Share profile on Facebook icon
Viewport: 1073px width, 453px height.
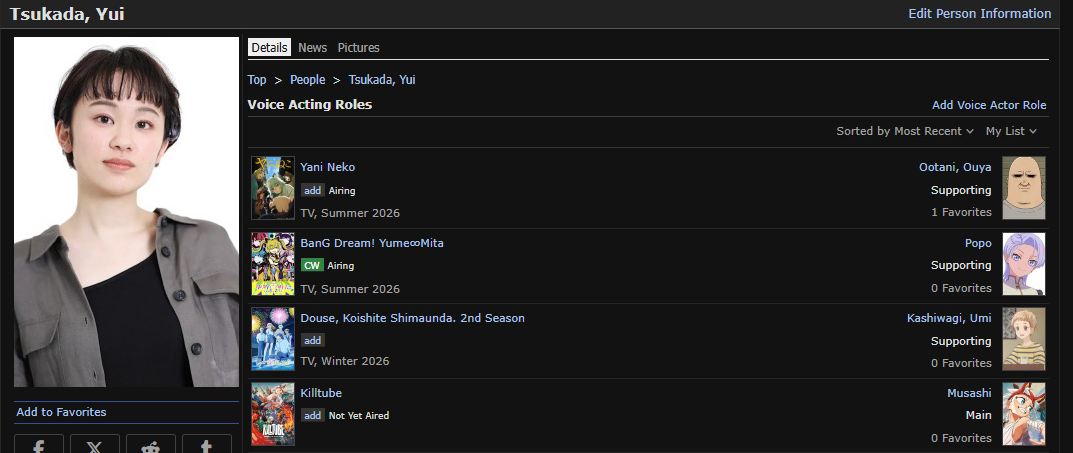pos(39,445)
